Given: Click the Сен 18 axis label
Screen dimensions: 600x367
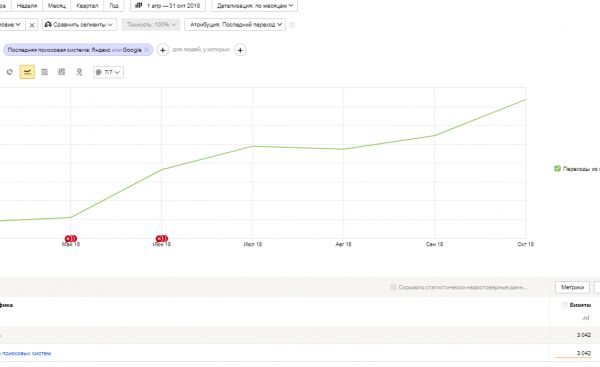Looking at the screenshot, I should [x=434, y=244].
